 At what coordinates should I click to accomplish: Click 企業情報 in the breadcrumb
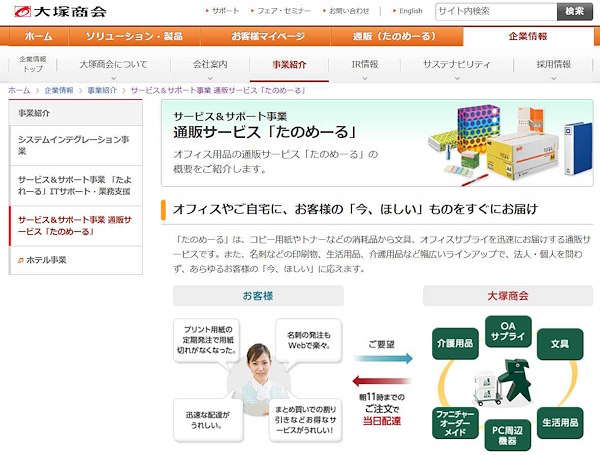tap(59, 90)
